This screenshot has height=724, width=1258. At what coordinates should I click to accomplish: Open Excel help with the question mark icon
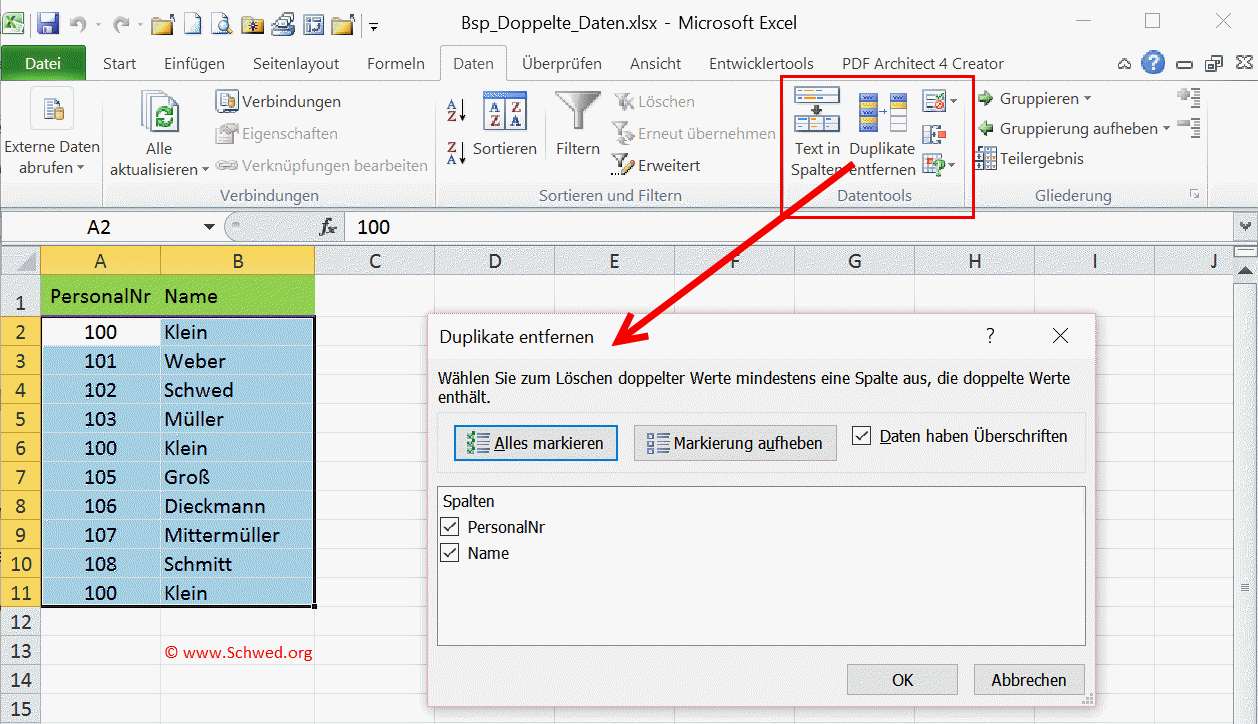pos(1153,63)
